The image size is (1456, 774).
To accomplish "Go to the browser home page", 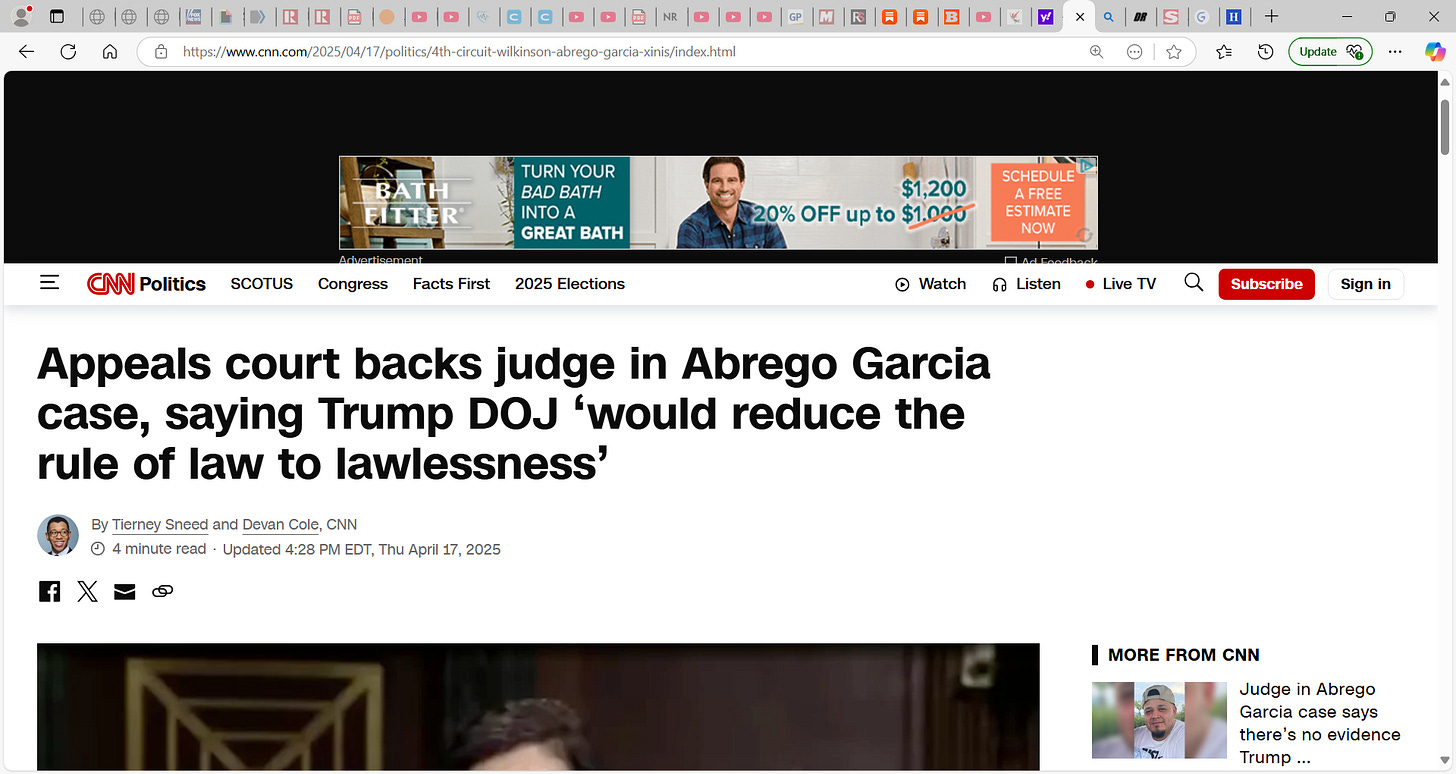I will click(x=110, y=52).
